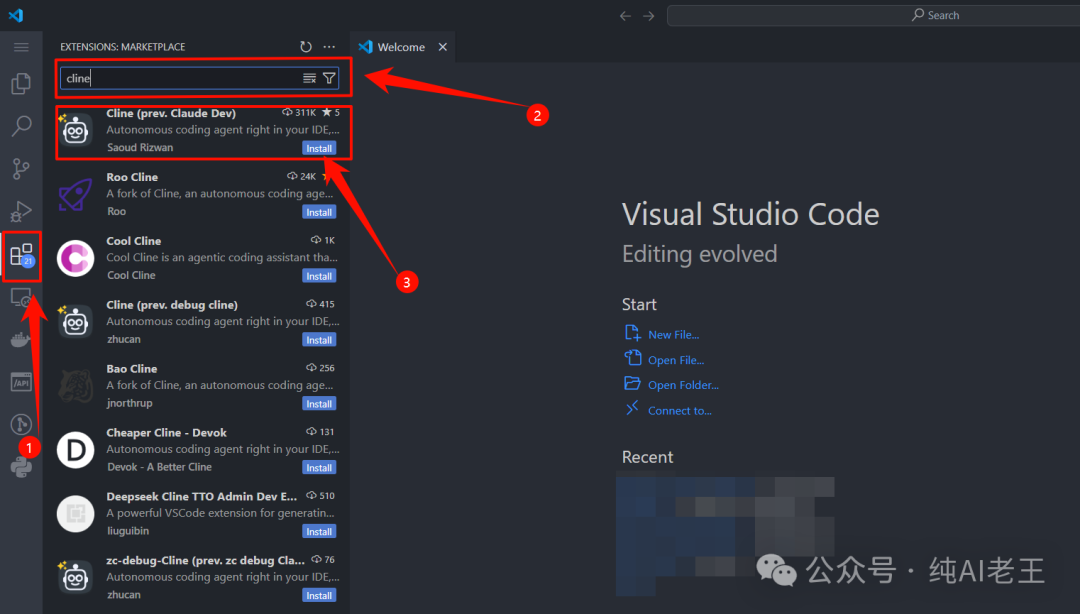The width and height of the screenshot is (1080, 614).
Task: Install zc-debug-Cline extension
Action: point(319,595)
